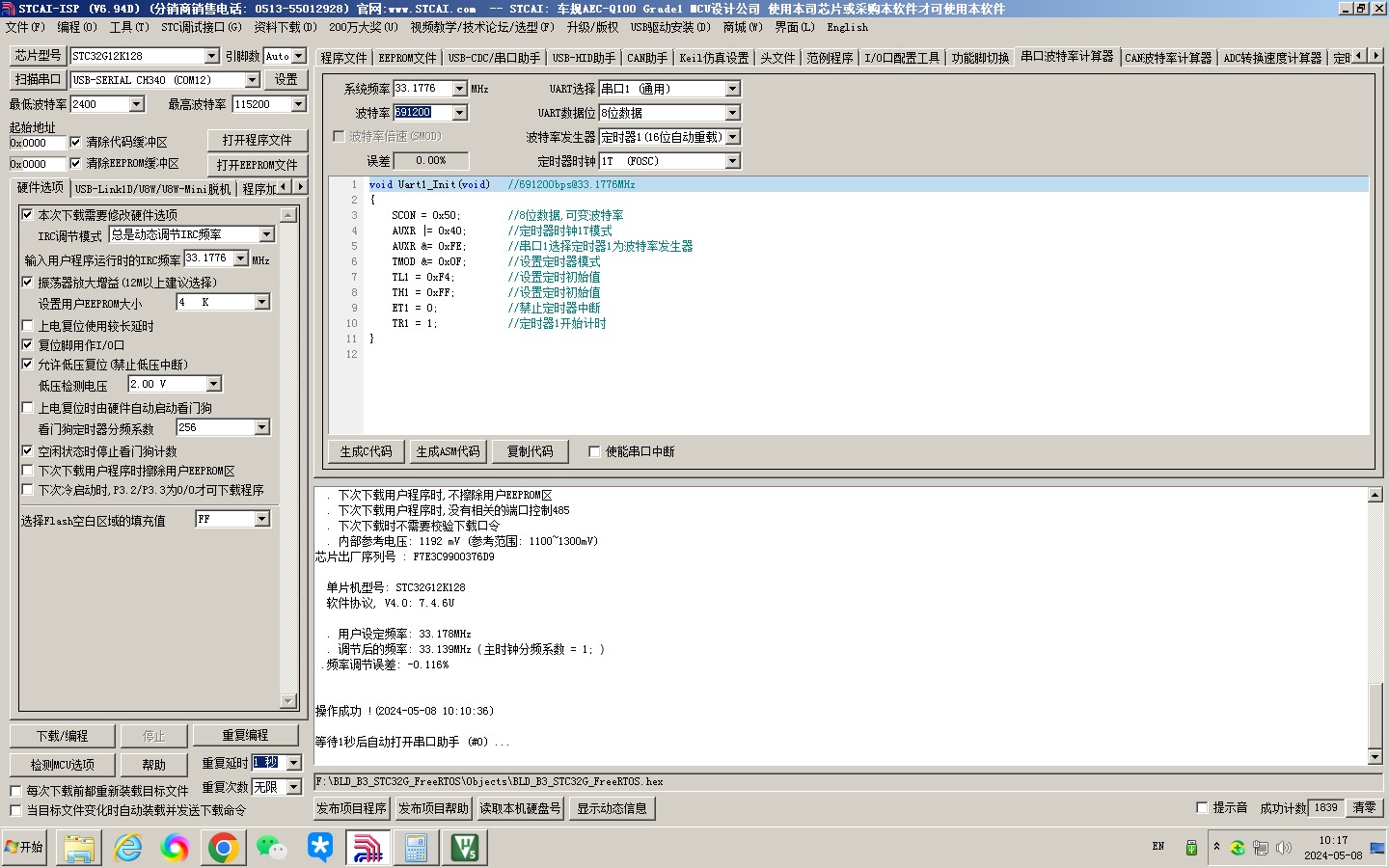Screen dimensions: 1389x868
Task: Enable 上电复位使用较长延时
Action: pyautogui.click(x=27, y=325)
